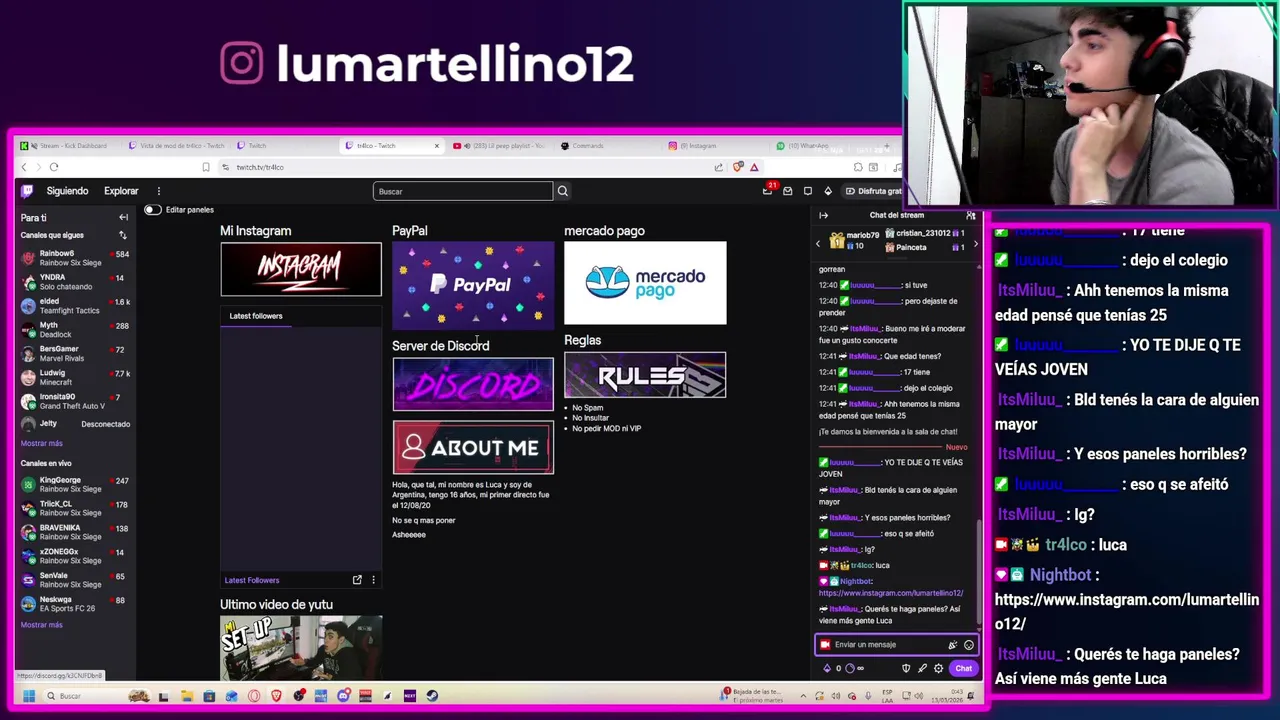
Task: Open the Siguiendo tab
Action: 67,191
